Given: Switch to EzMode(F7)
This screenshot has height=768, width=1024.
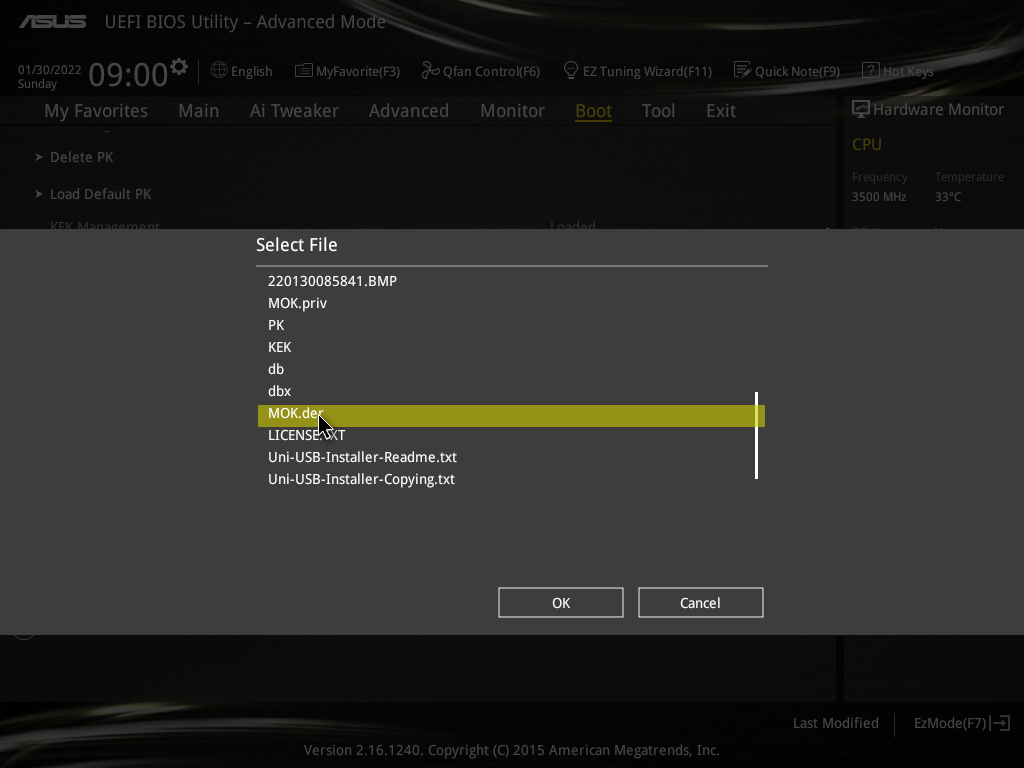Looking at the screenshot, I should pos(950,723).
